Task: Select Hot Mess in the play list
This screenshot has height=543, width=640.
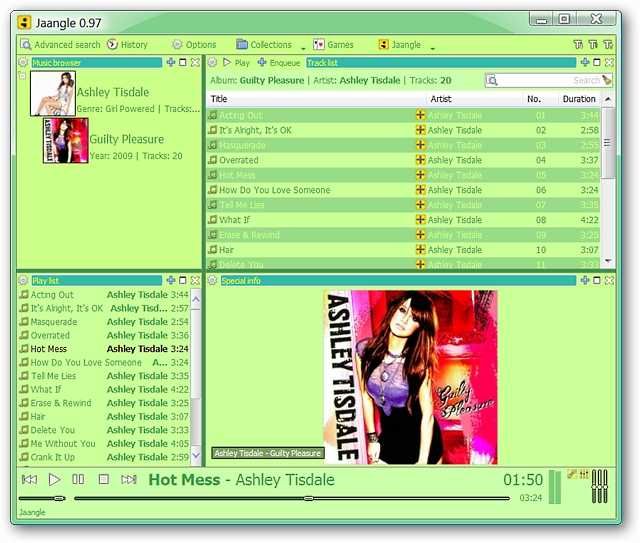Action: [x=104, y=349]
